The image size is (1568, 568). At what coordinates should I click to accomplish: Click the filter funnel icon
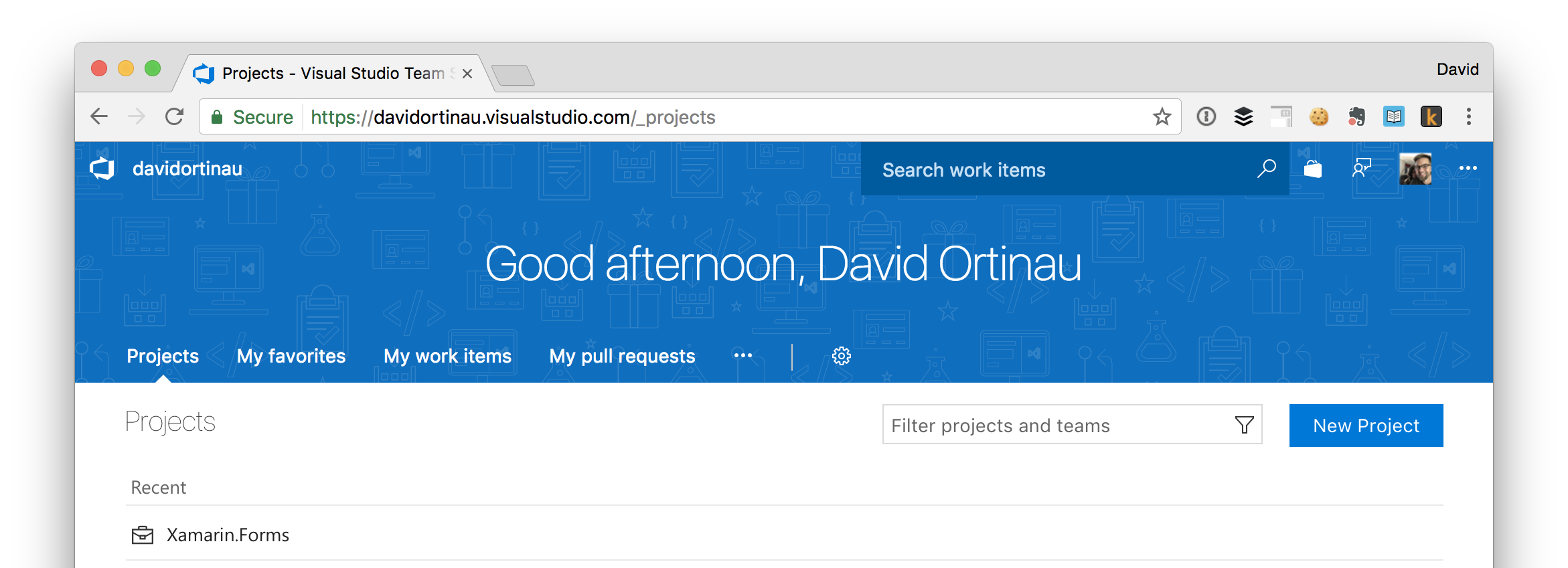coord(1244,425)
